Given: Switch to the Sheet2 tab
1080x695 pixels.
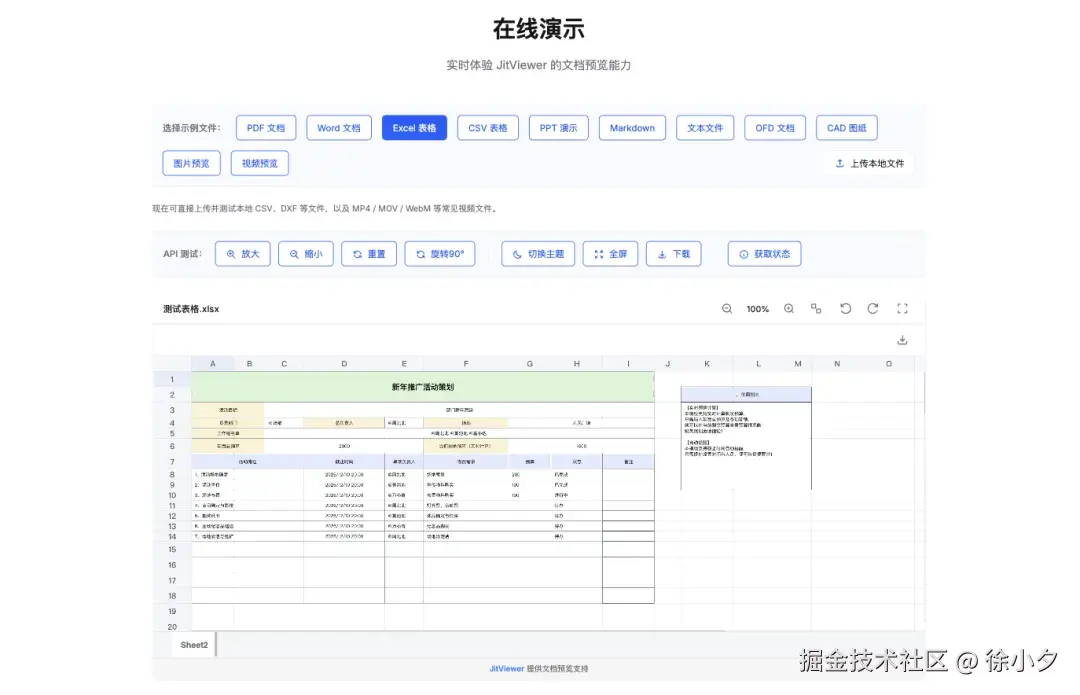Looking at the screenshot, I should pyautogui.click(x=193, y=644).
